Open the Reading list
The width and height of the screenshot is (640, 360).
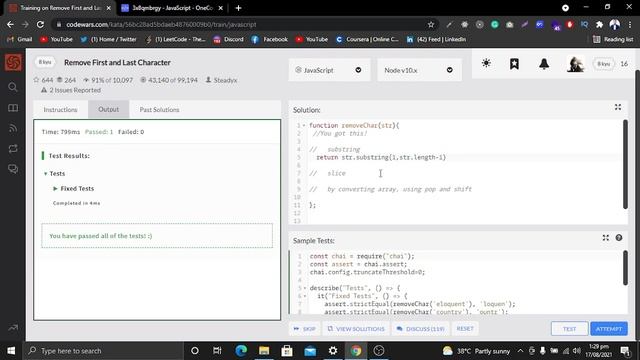(613, 39)
